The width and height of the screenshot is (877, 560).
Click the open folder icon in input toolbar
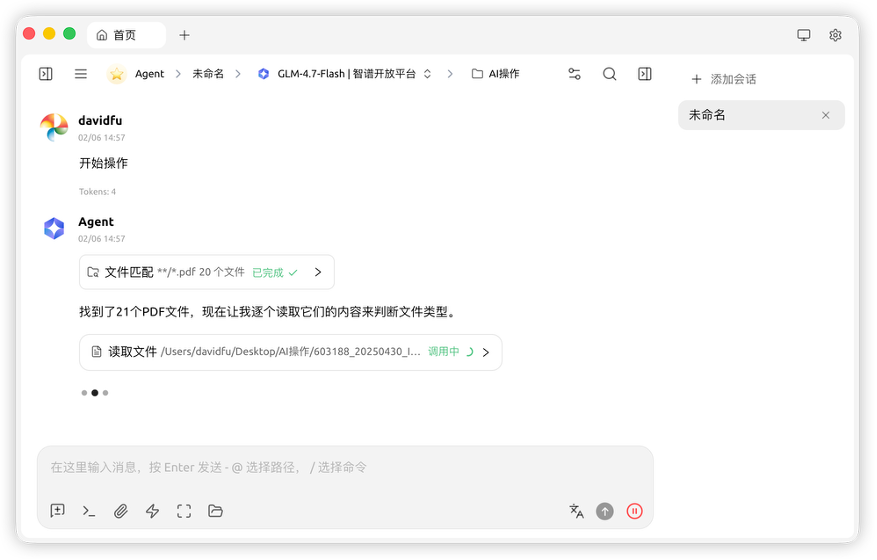pos(215,511)
